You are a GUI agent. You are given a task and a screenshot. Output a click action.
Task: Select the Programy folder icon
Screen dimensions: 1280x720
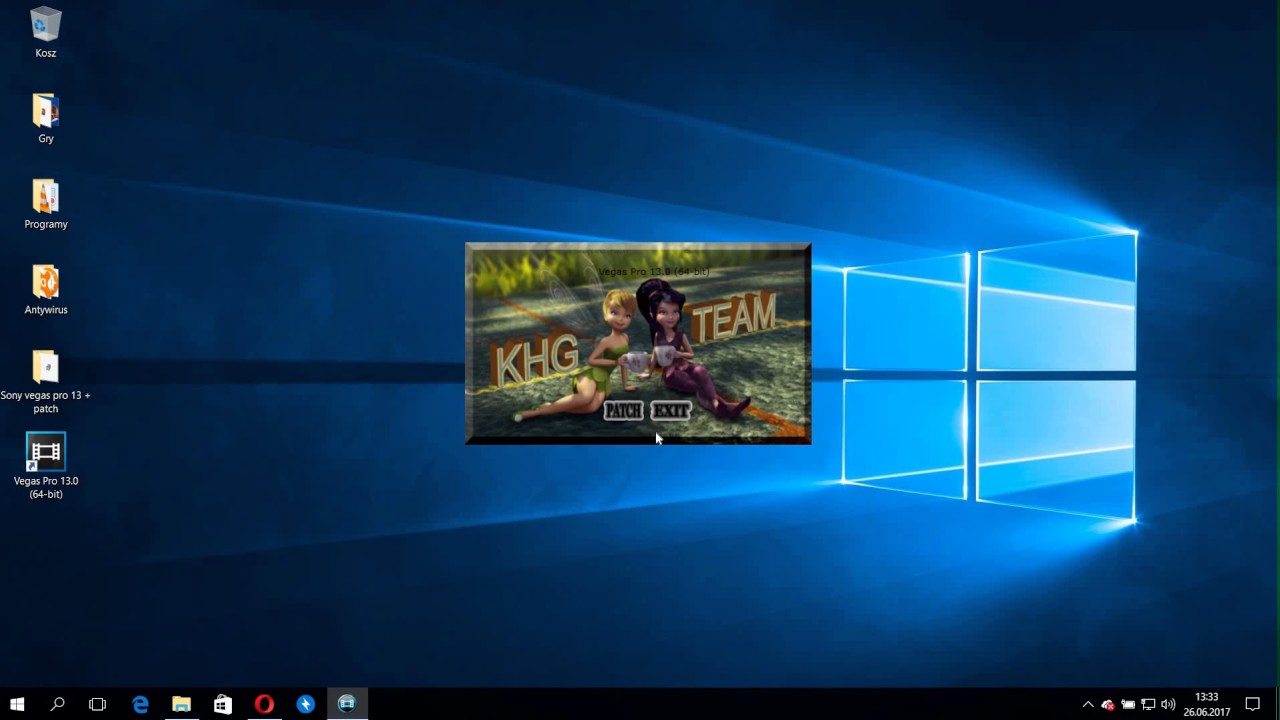click(x=46, y=204)
